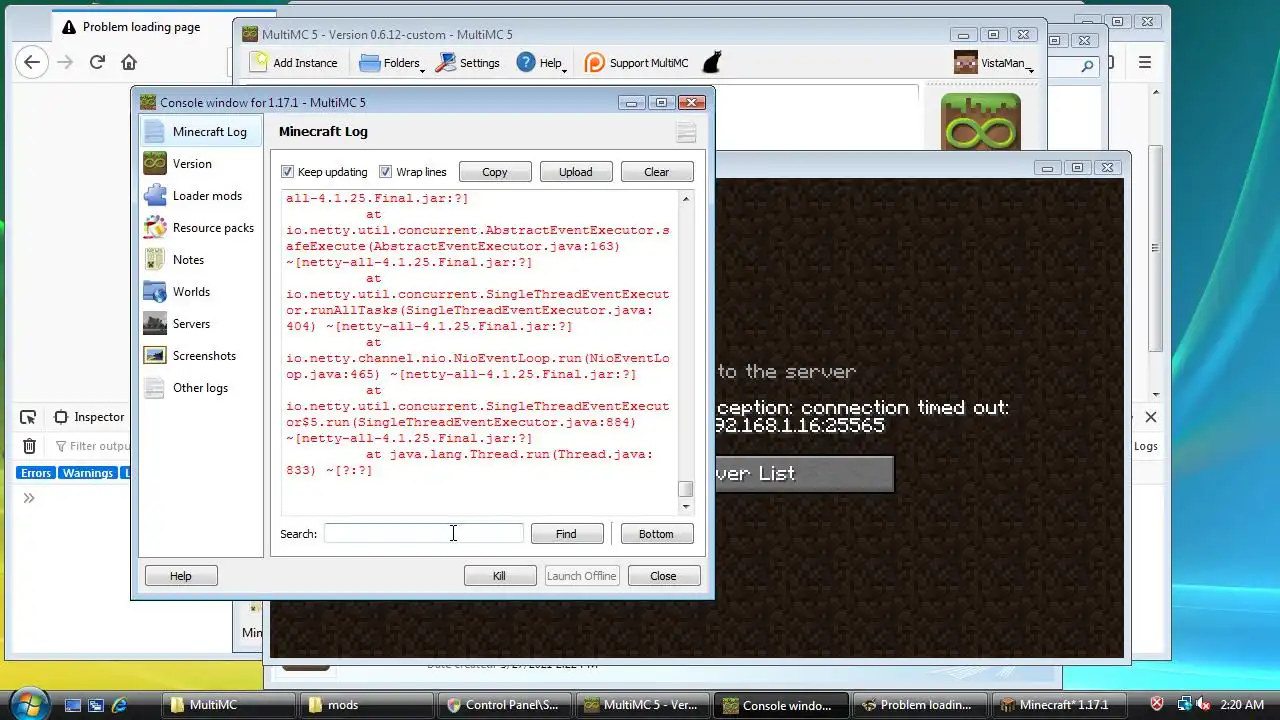Open Help in the console window

coord(181,576)
